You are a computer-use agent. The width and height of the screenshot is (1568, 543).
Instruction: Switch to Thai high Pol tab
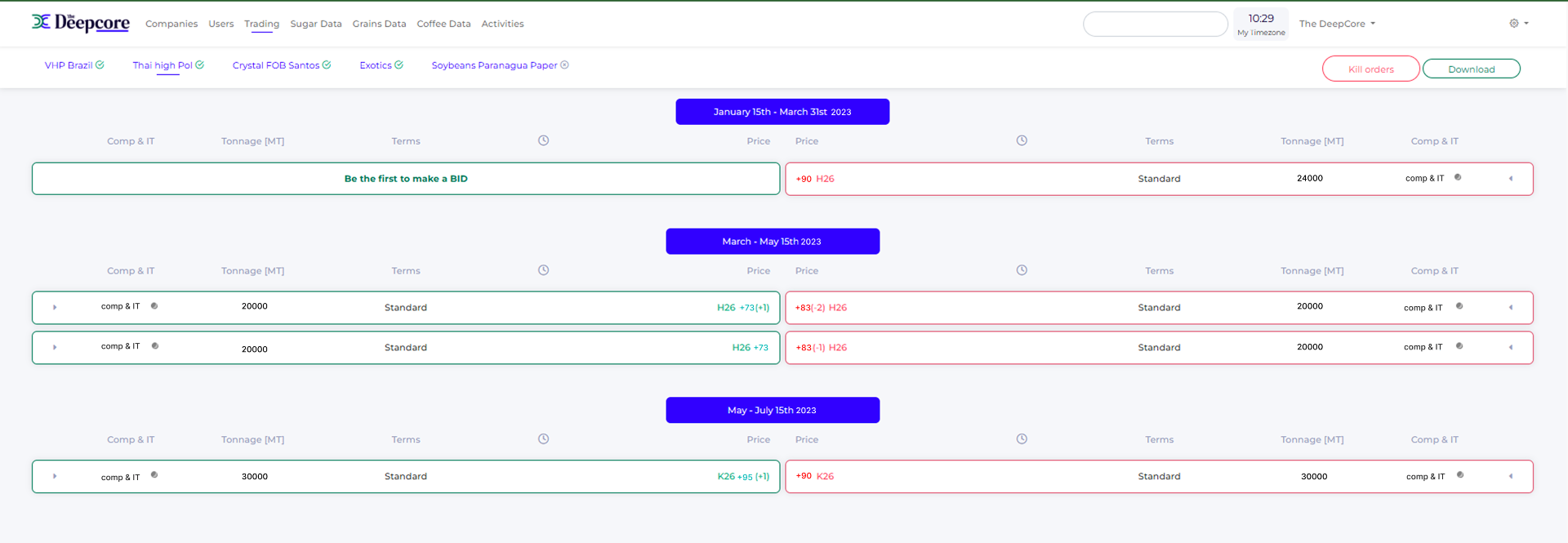pyautogui.click(x=163, y=65)
